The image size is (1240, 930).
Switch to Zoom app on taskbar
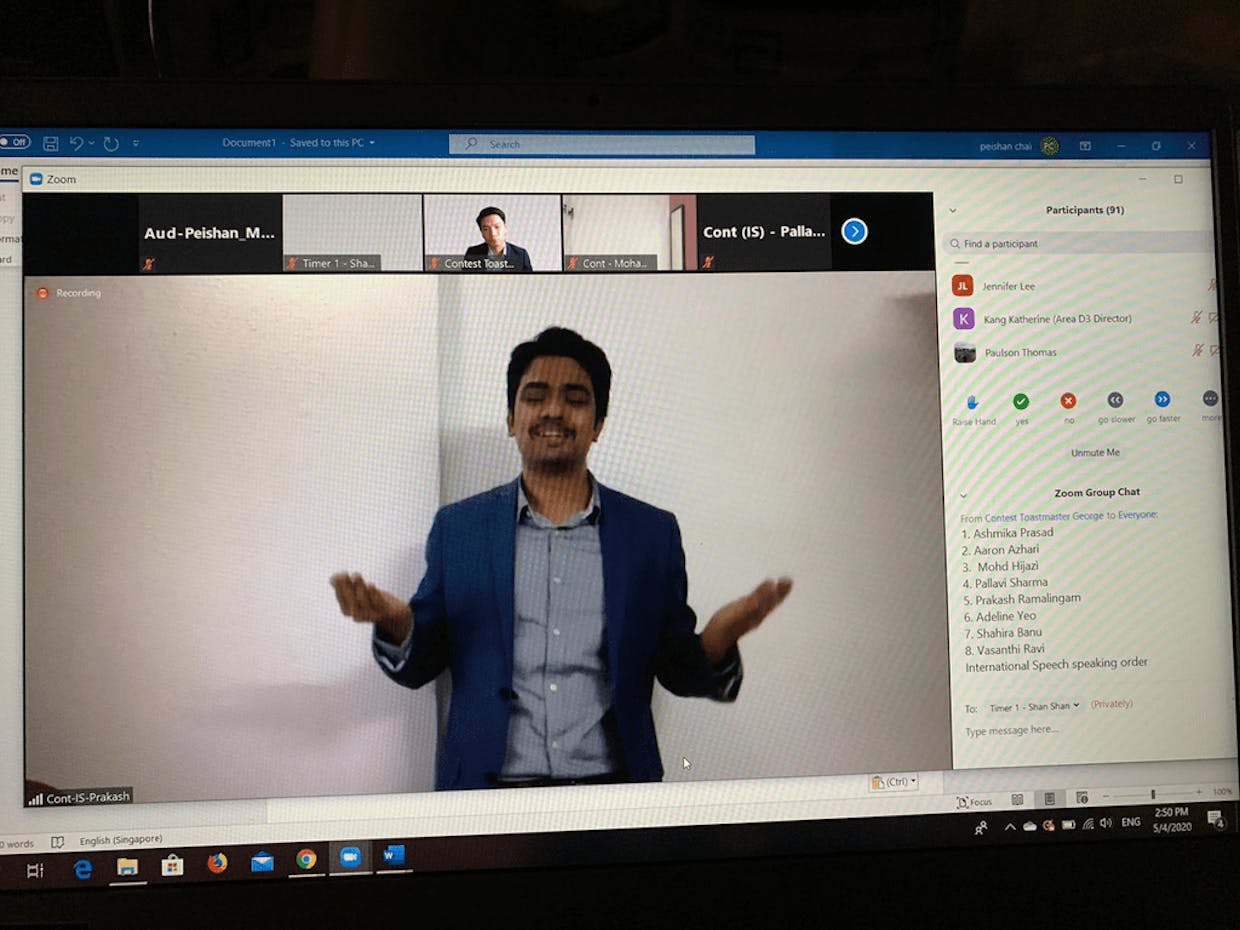click(350, 858)
